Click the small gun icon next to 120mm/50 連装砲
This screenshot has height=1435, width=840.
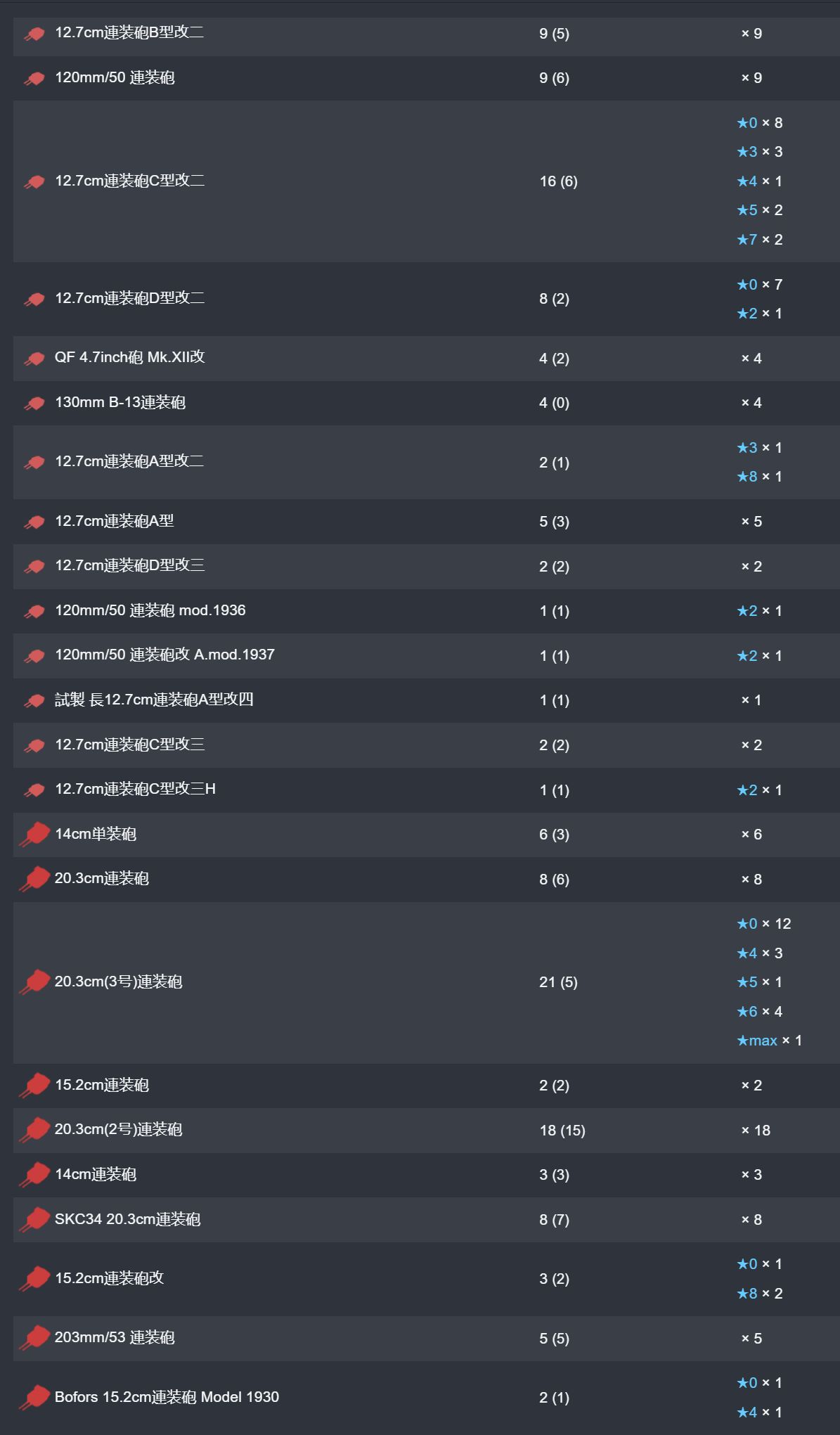coord(34,78)
